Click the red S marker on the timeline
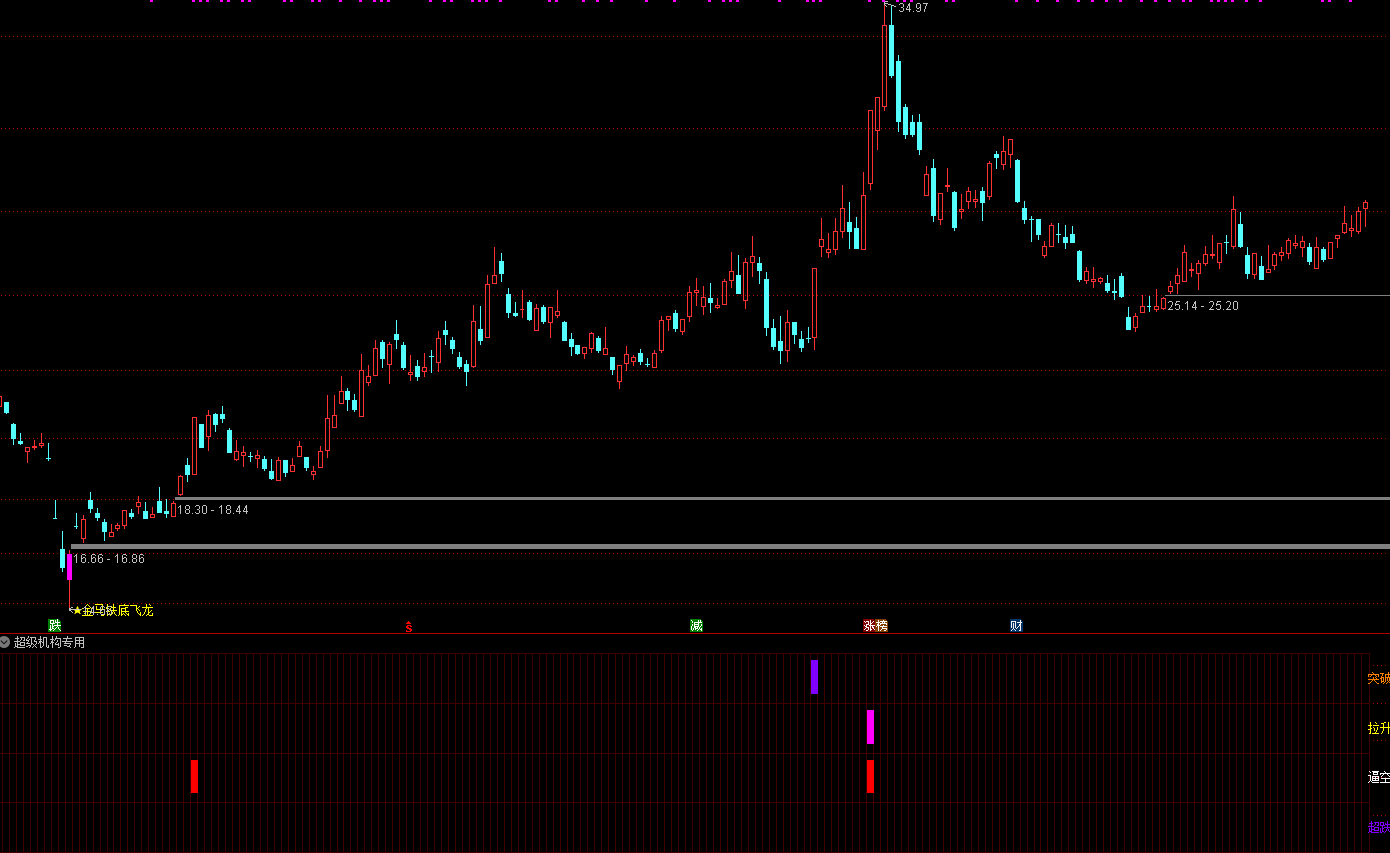This screenshot has width=1390, height=853. pyautogui.click(x=408, y=627)
